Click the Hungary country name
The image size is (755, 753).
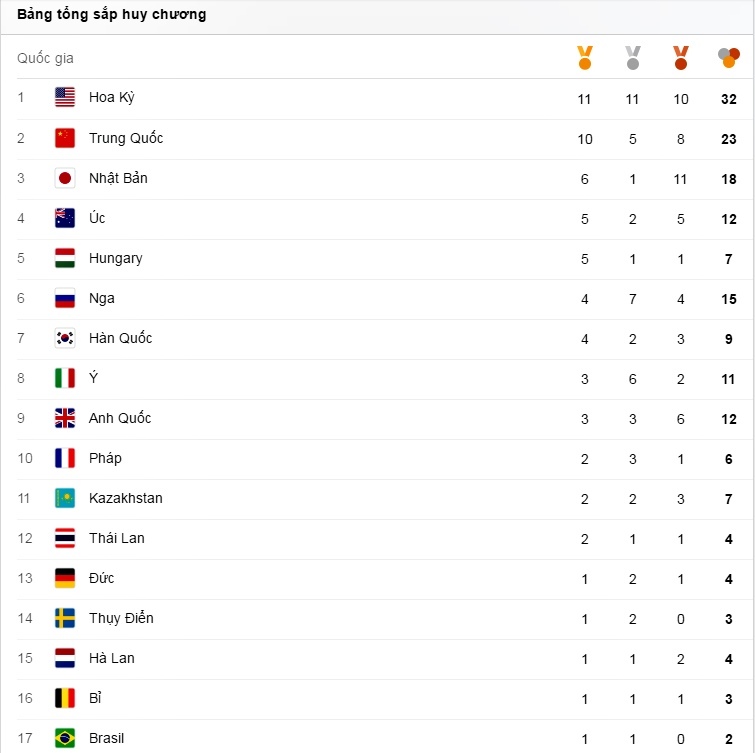[116, 258]
